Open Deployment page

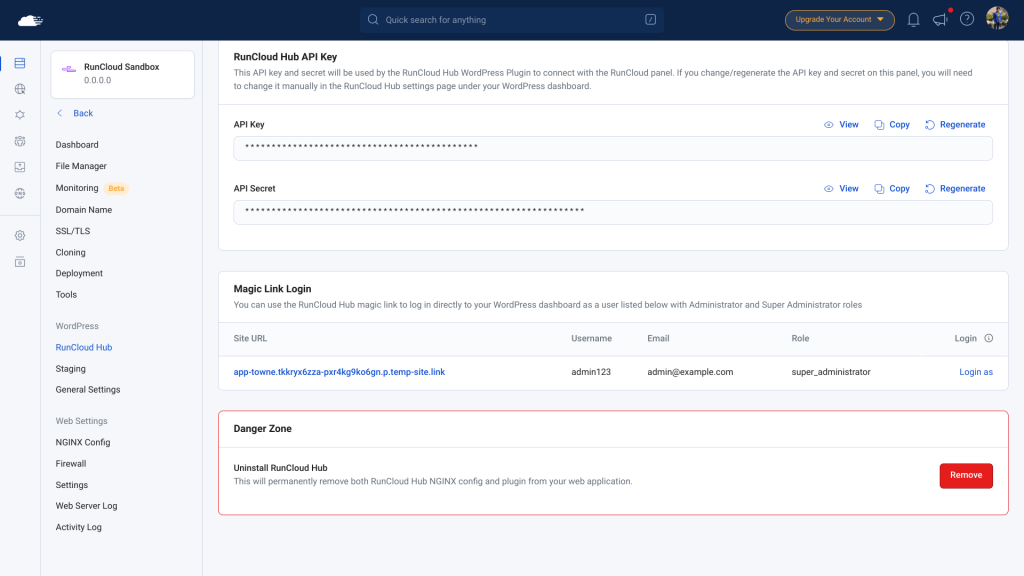[x=79, y=274]
